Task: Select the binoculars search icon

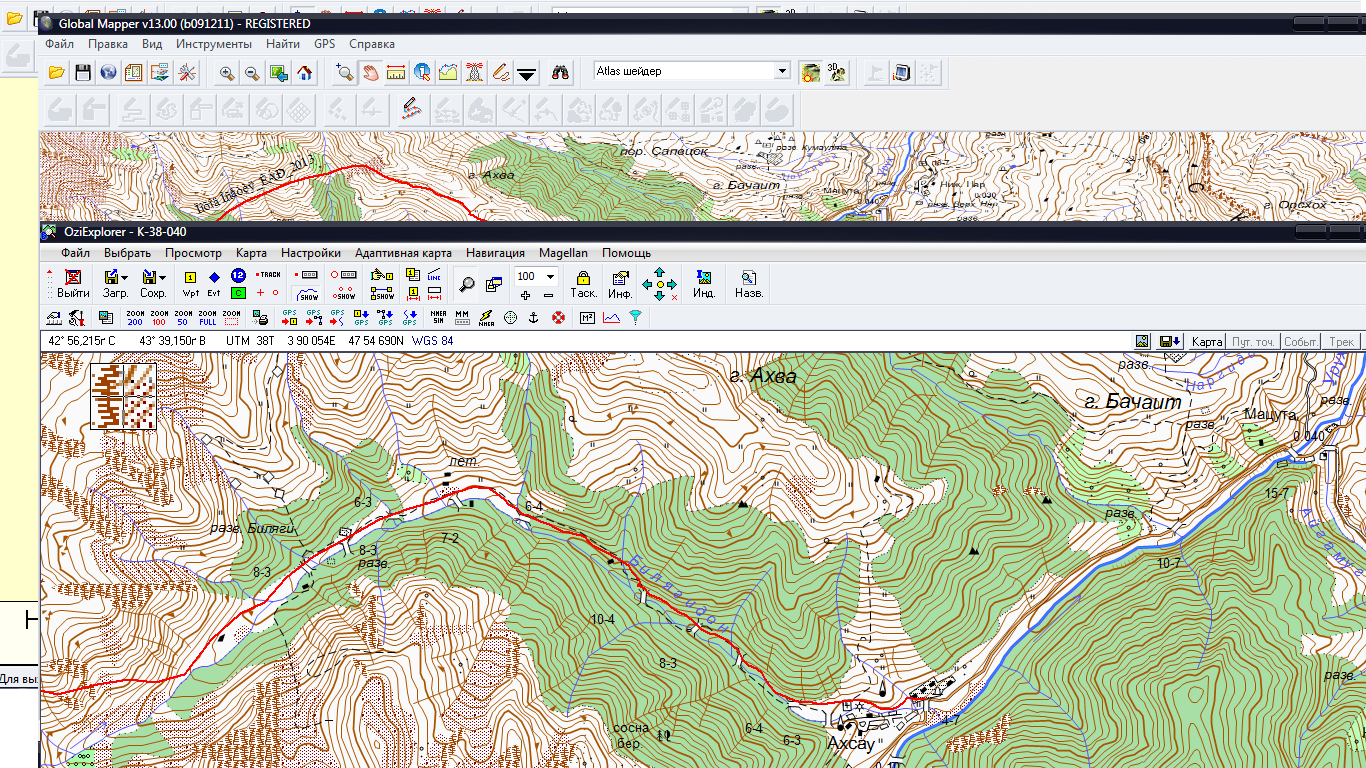Action: (560, 73)
